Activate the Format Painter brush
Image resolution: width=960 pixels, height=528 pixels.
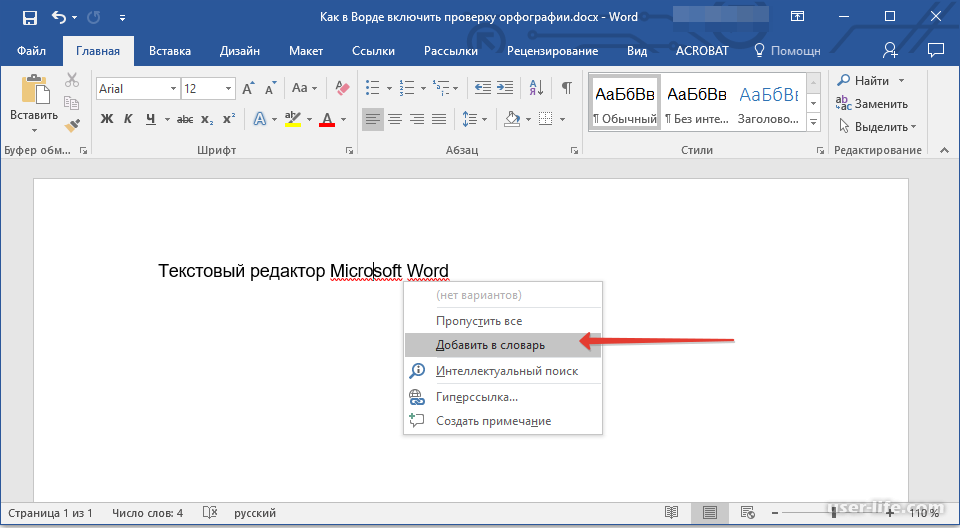click(x=72, y=126)
